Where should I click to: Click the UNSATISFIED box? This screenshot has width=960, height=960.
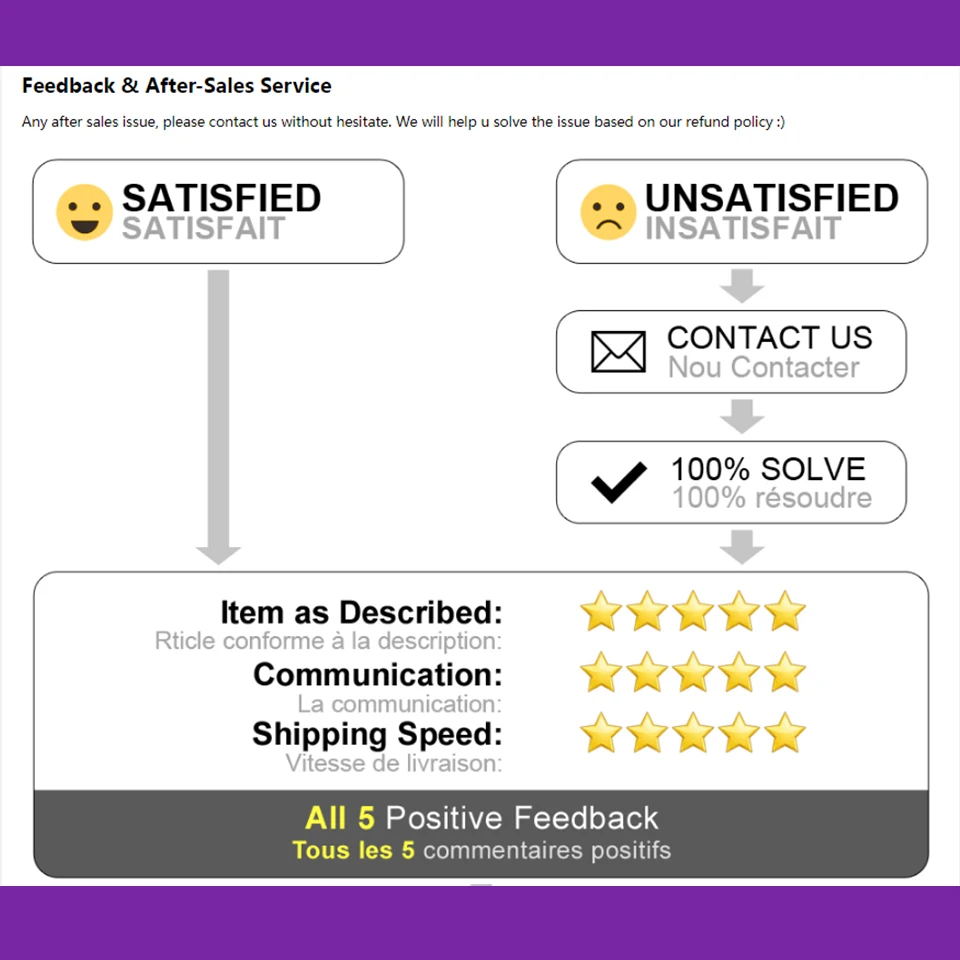[x=742, y=212]
